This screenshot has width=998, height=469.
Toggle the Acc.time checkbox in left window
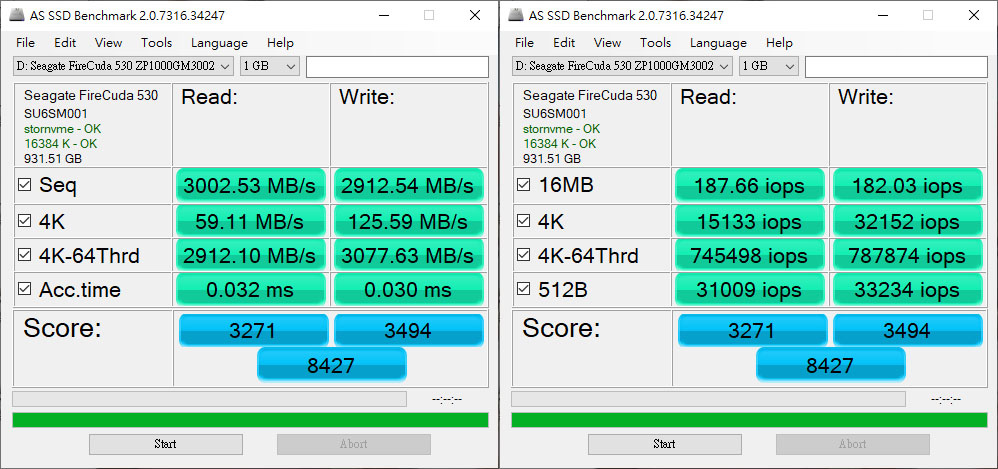point(24,289)
